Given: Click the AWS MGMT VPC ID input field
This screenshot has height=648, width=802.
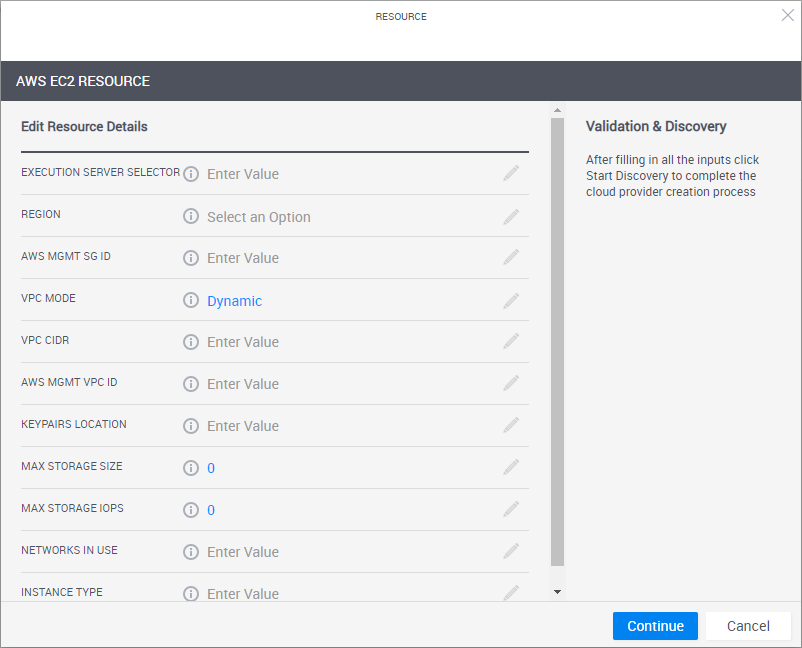Looking at the screenshot, I should point(243,384).
